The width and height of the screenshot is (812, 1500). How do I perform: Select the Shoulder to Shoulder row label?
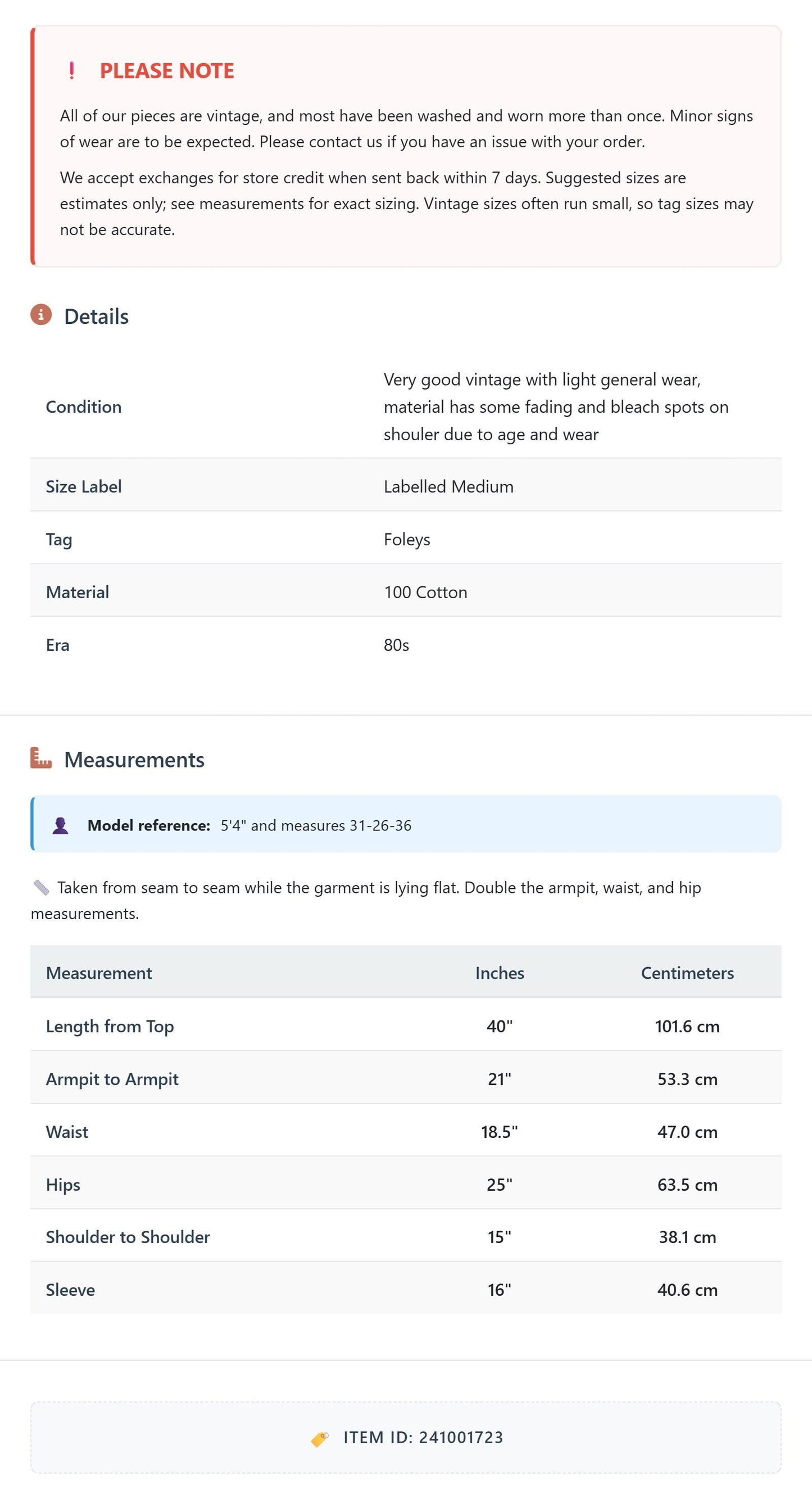pyautogui.click(x=128, y=1237)
